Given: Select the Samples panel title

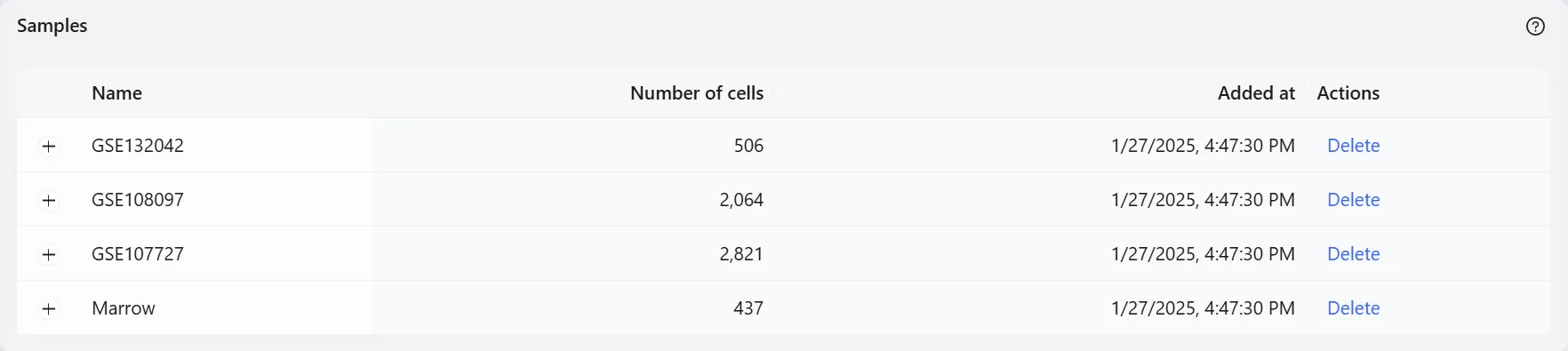Looking at the screenshot, I should point(52,26).
